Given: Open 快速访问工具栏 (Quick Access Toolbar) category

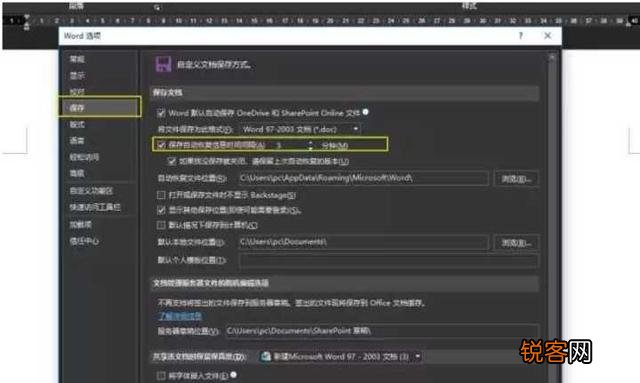Looking at the screenshot, I should [95, 207].
